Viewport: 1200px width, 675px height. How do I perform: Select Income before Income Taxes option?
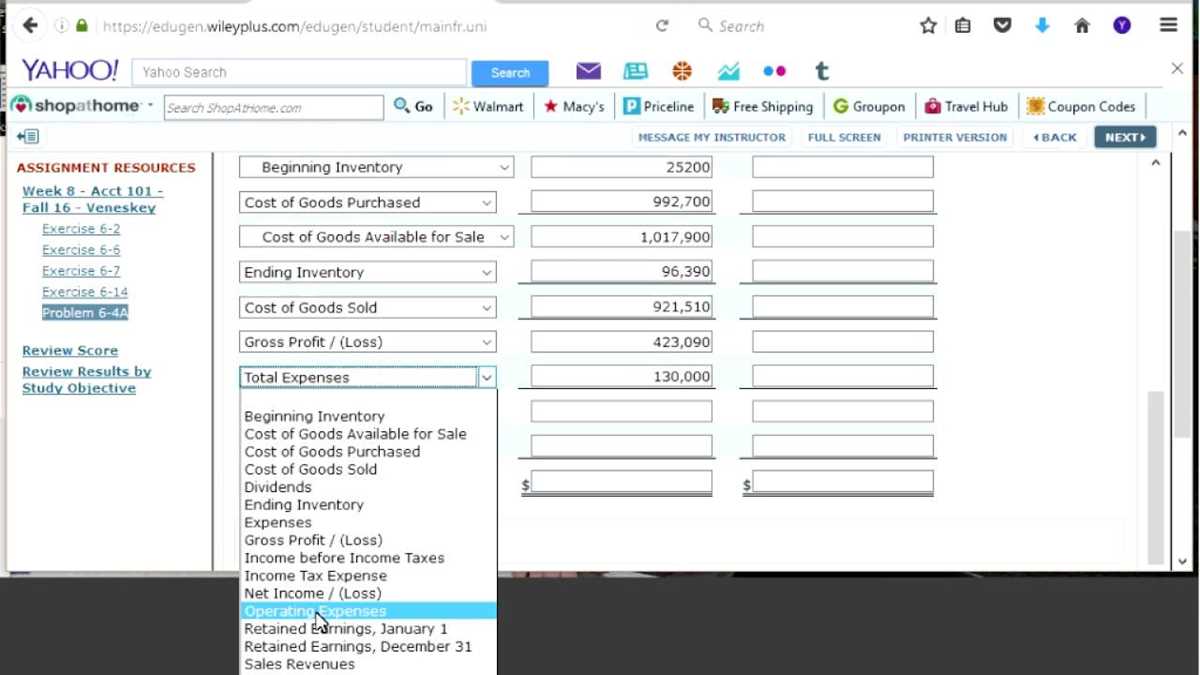tap(368, 558)
